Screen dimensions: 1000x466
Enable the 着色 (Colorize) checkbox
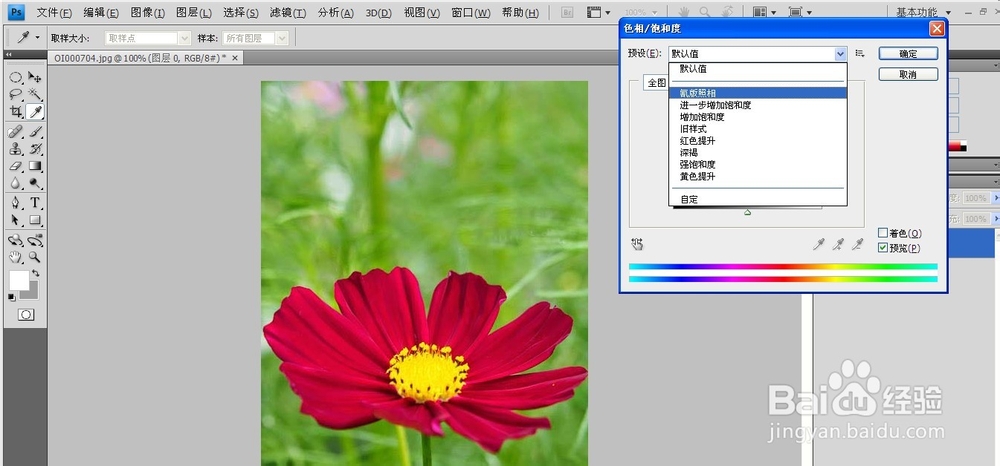tap(883, 233)
